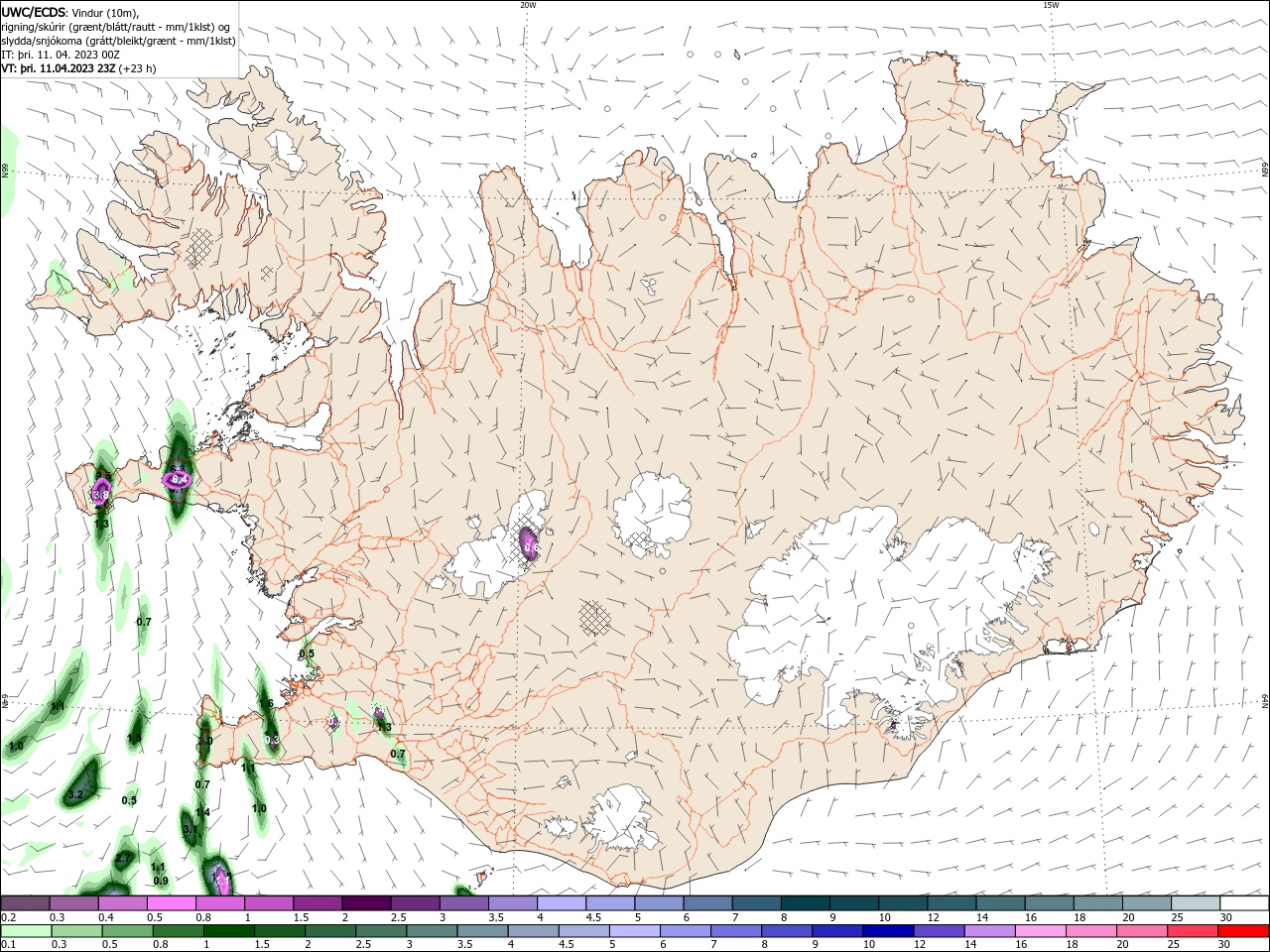The width and height of the screenshot is (1270, 952).
Task: Pick the bottom-row deep blue swatch right of 10
Action: click(x=889, y=931)
